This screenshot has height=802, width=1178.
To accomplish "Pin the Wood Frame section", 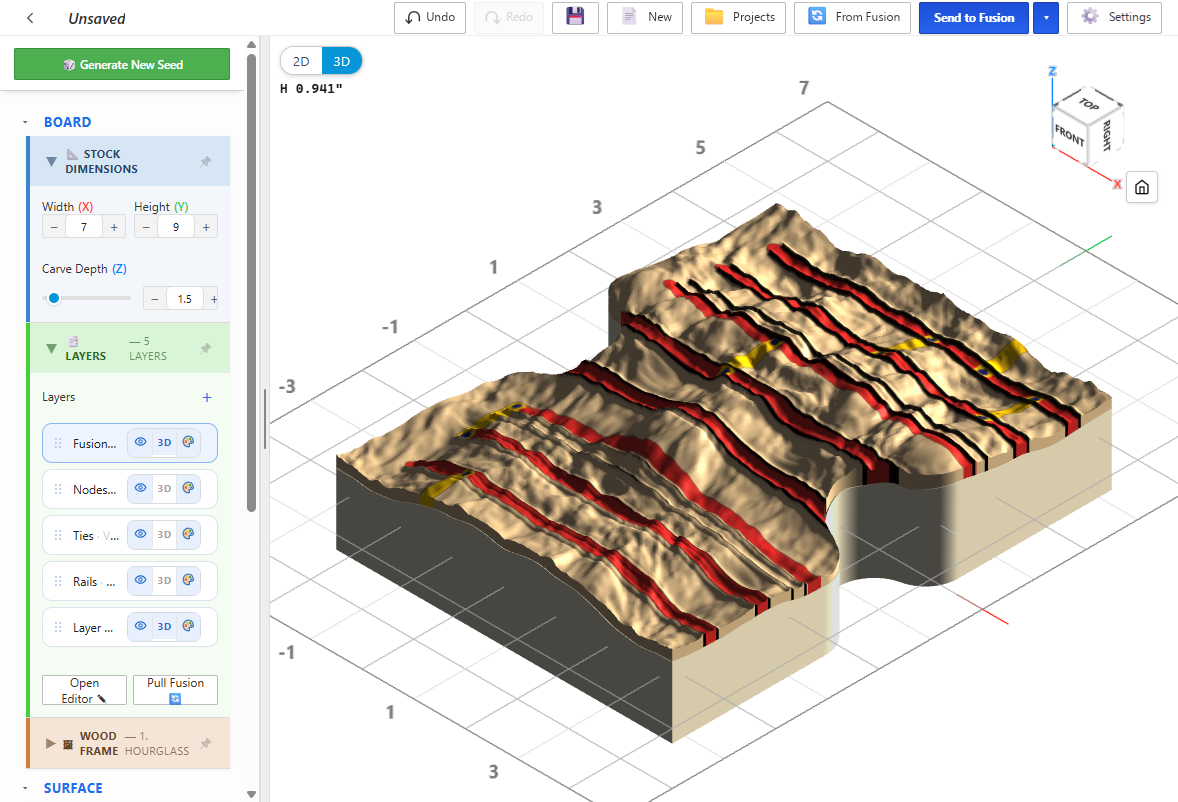I will [206, 743].
